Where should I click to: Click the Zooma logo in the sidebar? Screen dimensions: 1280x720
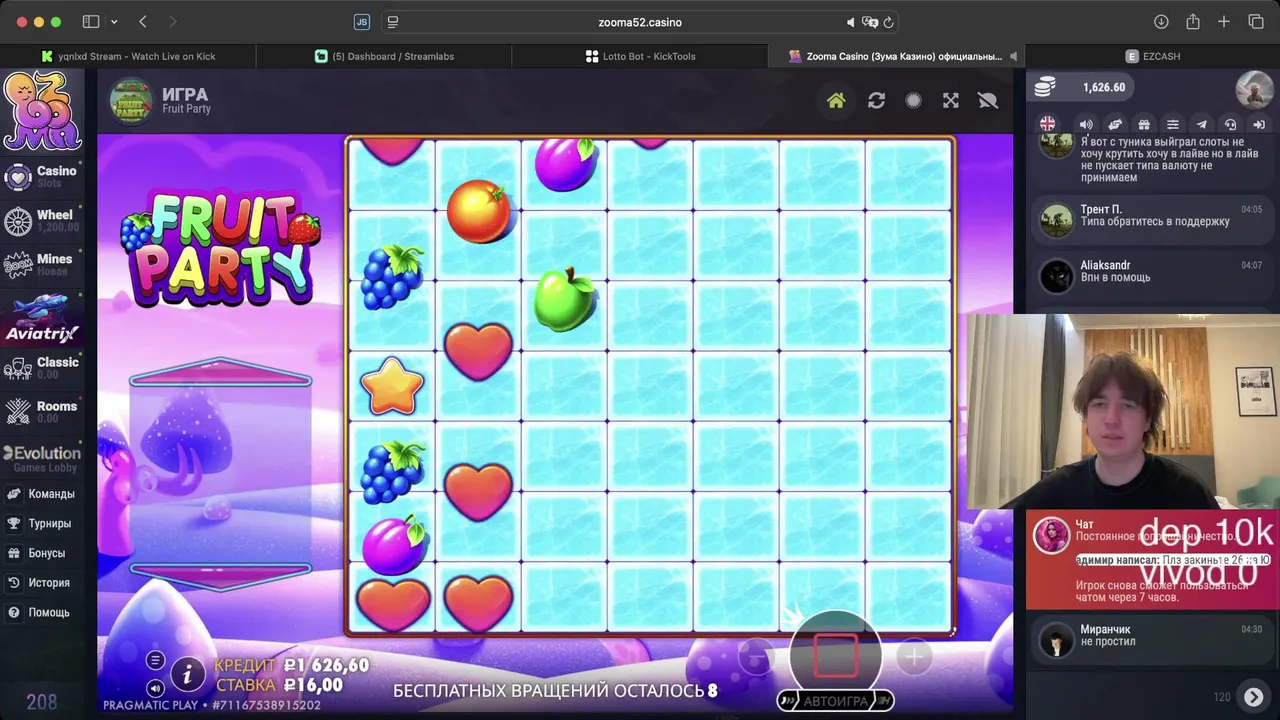click(x=41, y=111)
